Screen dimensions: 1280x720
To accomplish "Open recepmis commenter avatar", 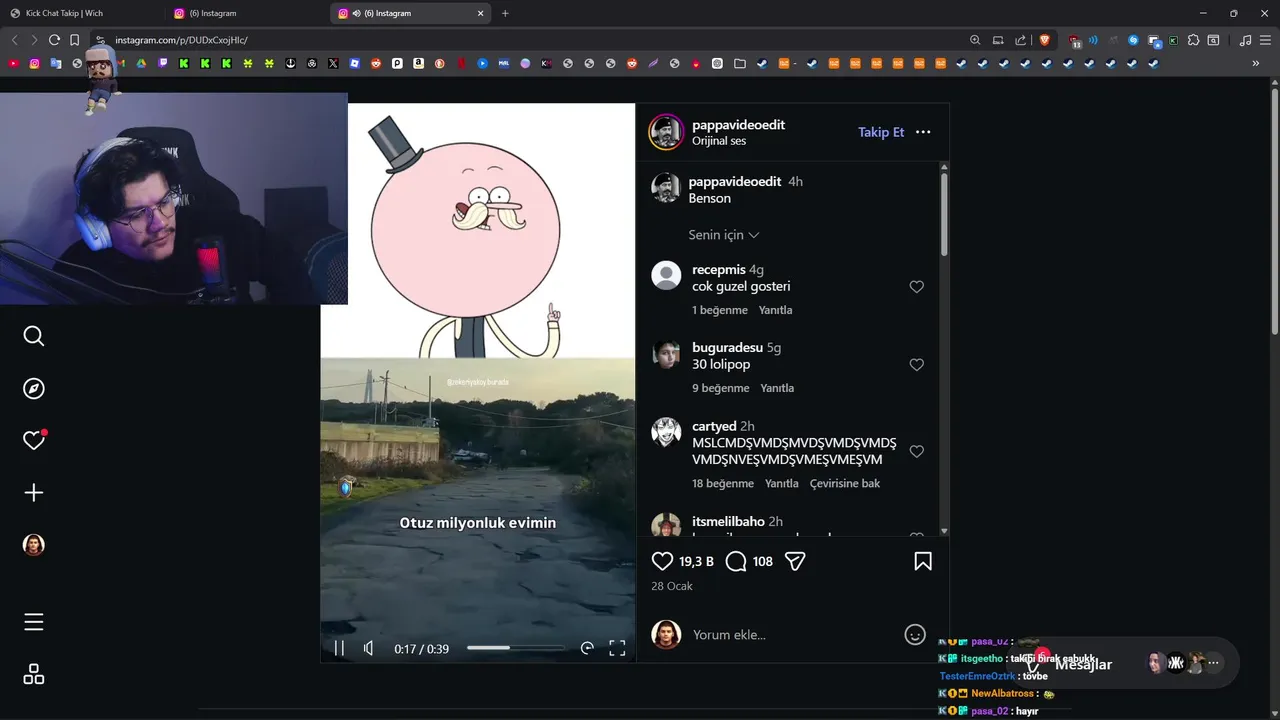I will (666, 275).
